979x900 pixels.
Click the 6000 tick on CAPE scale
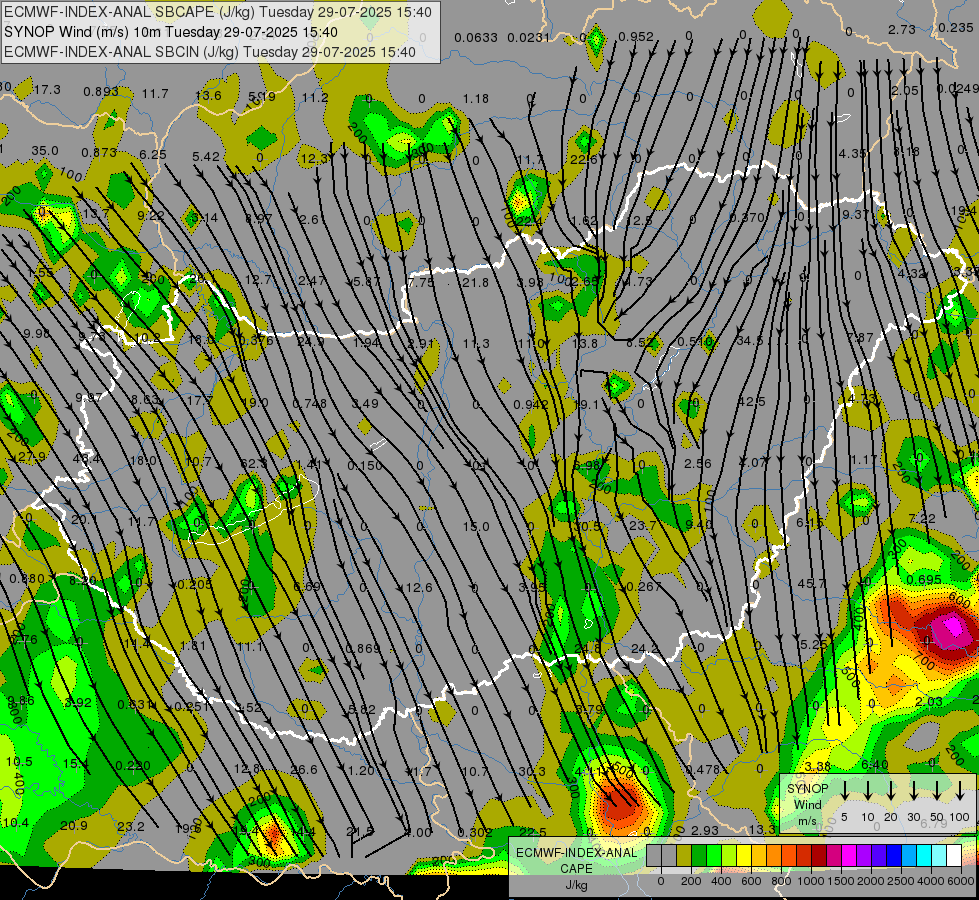[960, 881]
